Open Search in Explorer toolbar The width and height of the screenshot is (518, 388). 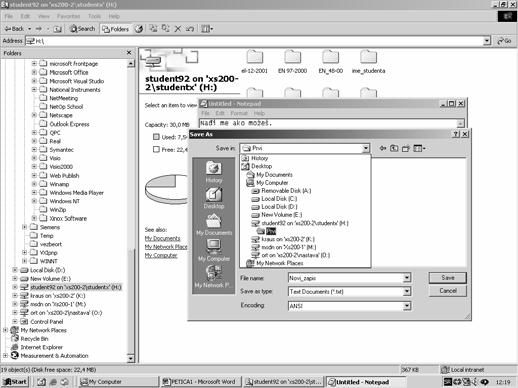82,29
